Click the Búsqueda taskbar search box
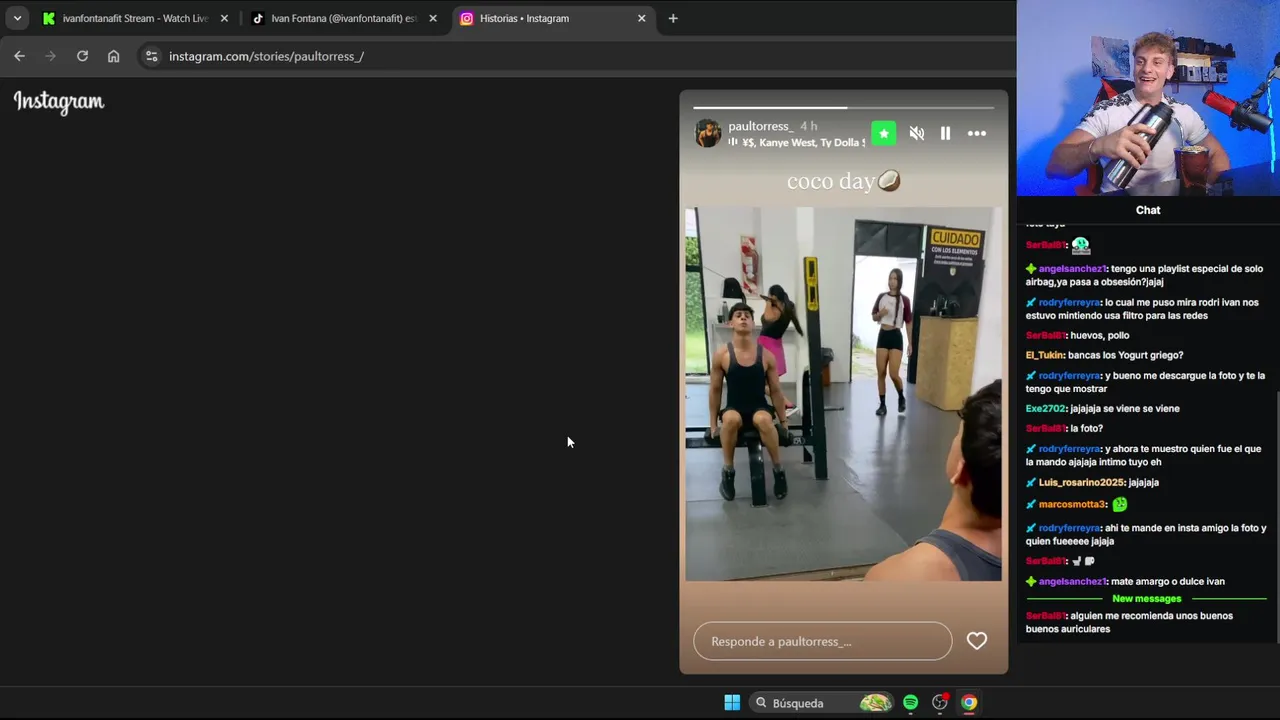1280x720 pixels. [823, 702]
